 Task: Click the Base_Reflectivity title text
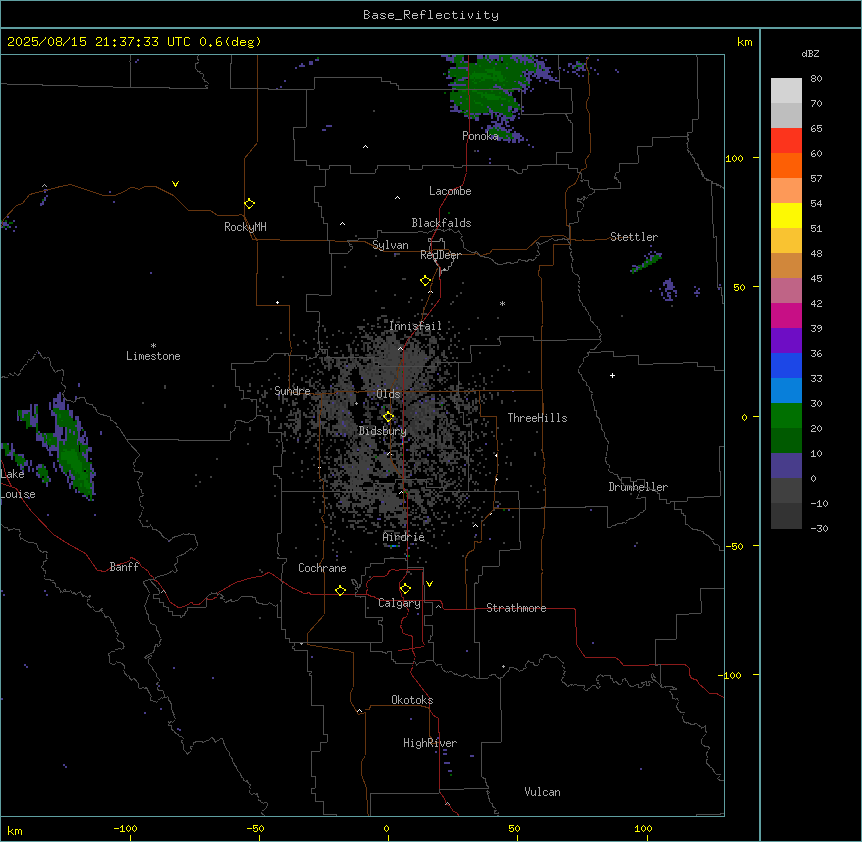click(431, 15)
